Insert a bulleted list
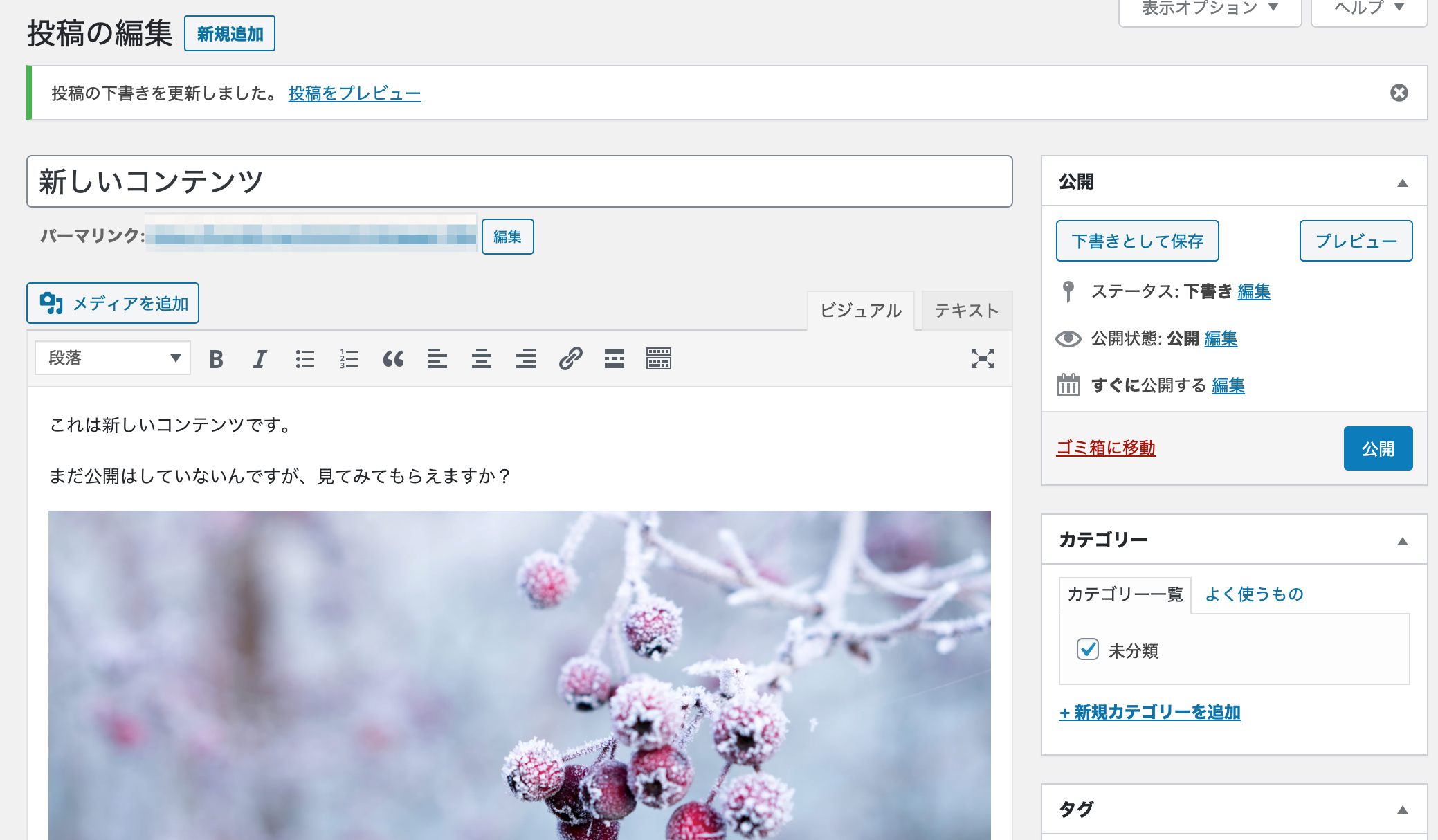This screenshot has width=1438, height=840. pyautogui.click(x=304, y=358)
